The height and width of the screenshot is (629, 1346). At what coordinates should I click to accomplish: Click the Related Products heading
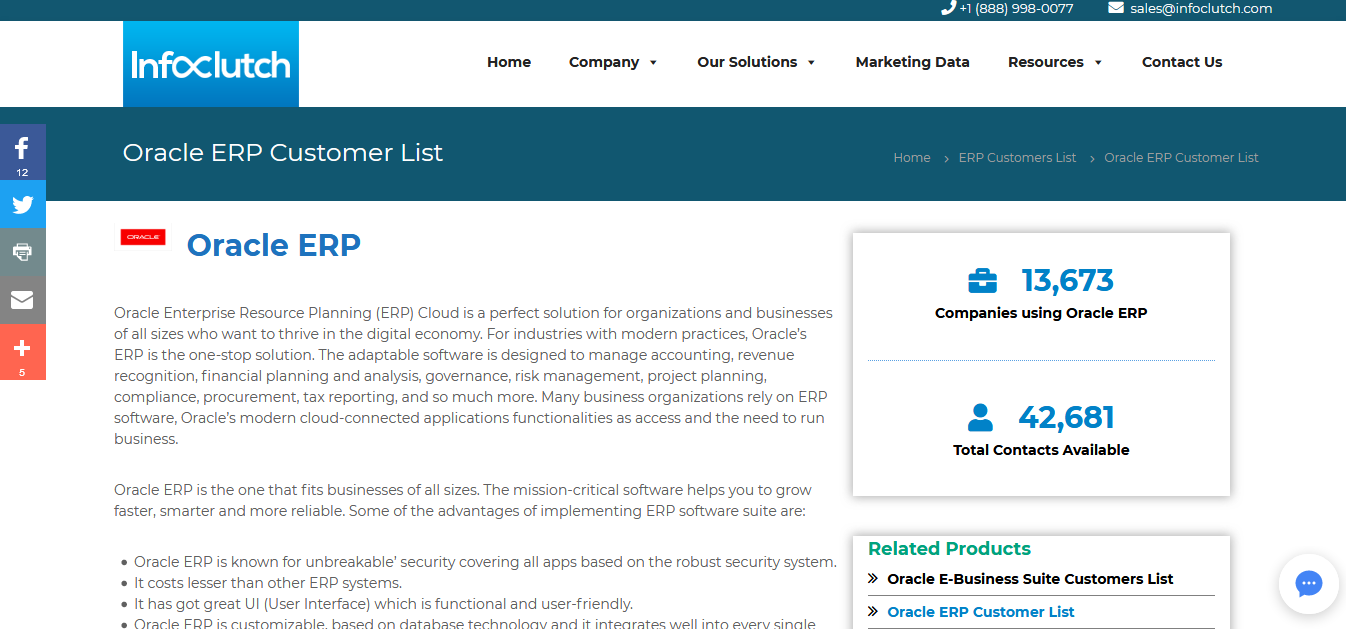pyautogui.click(x=949, y=549)
